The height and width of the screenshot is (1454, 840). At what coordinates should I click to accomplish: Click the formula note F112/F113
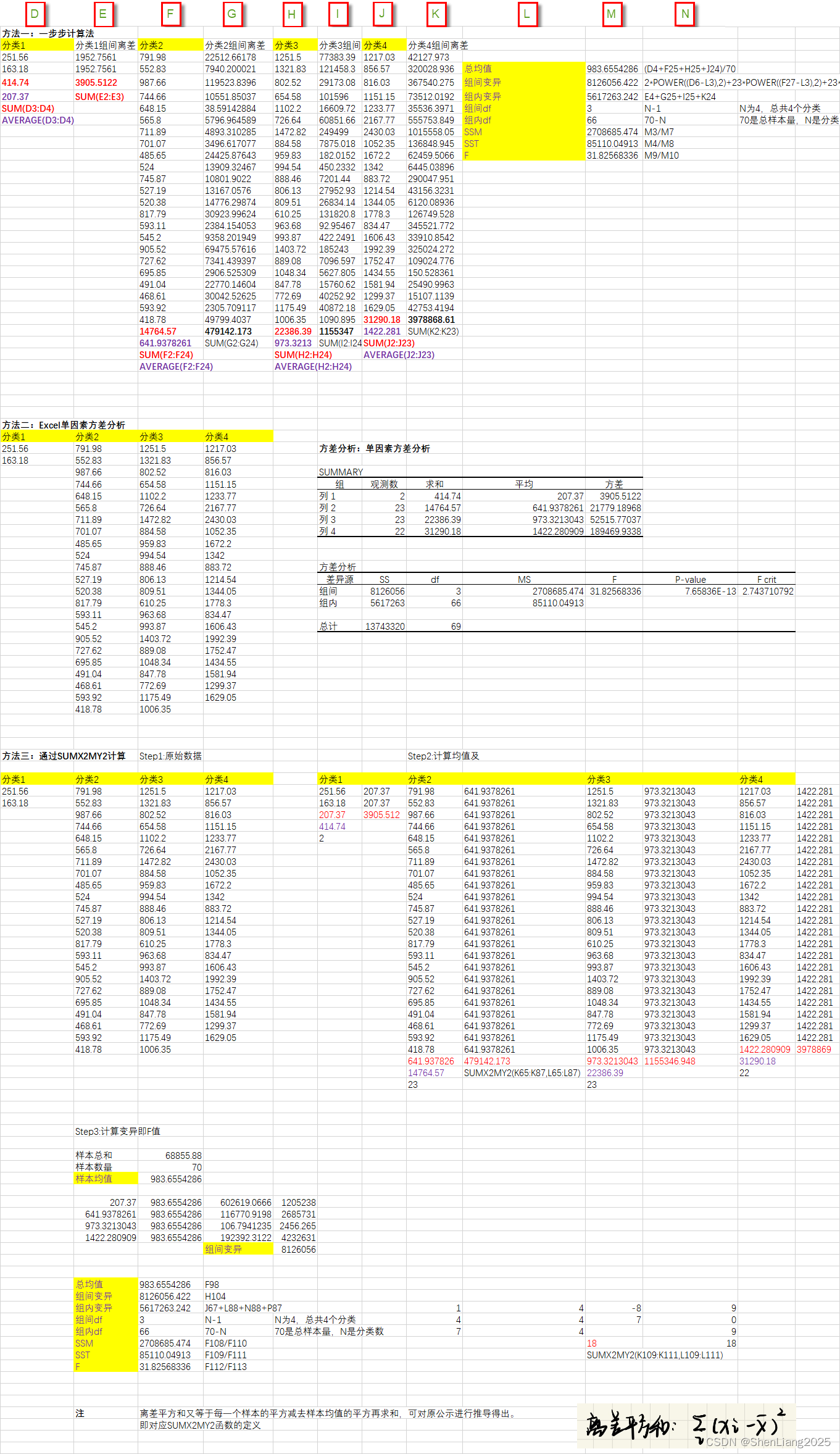pyautogui.click(x=226, y=1366)
